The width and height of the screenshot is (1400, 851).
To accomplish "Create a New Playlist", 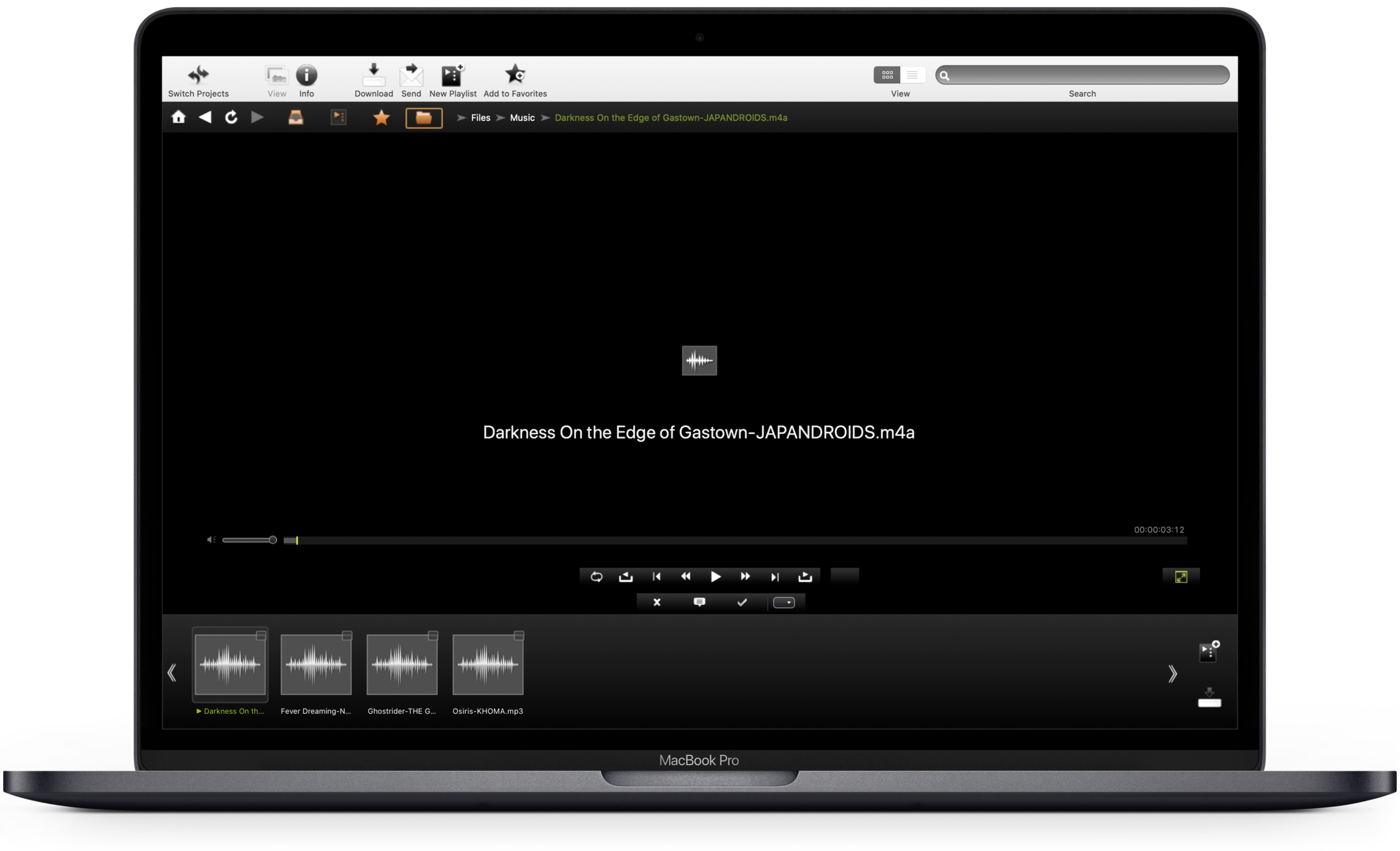I will 453,75.
